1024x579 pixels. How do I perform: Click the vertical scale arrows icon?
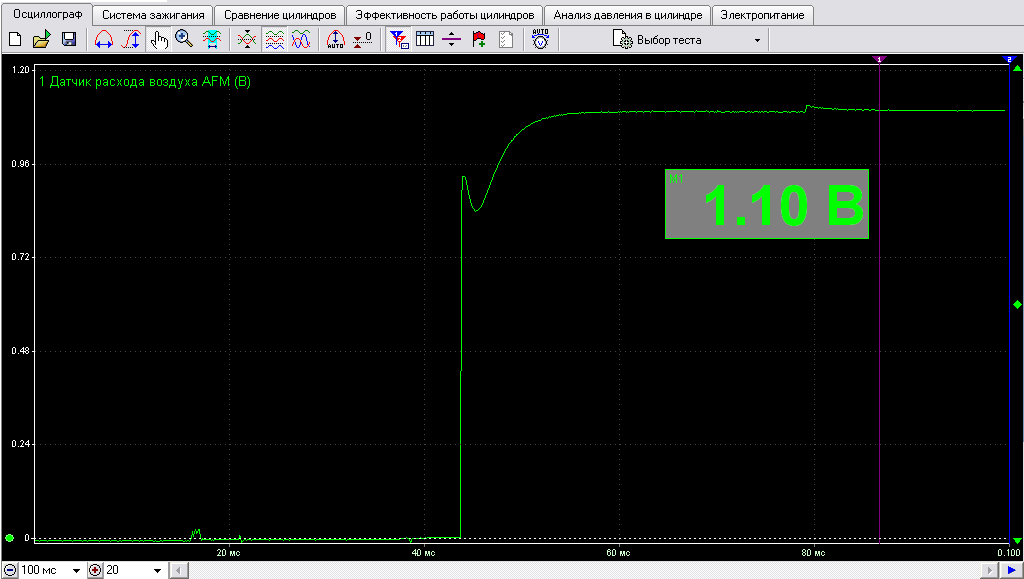[x=131, y=40]
